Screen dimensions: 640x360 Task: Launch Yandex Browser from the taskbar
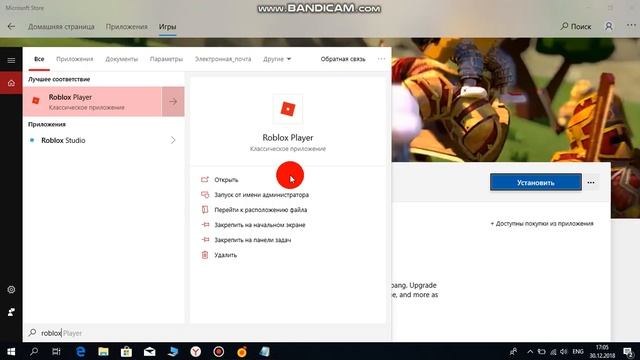[x=196, y=351]
